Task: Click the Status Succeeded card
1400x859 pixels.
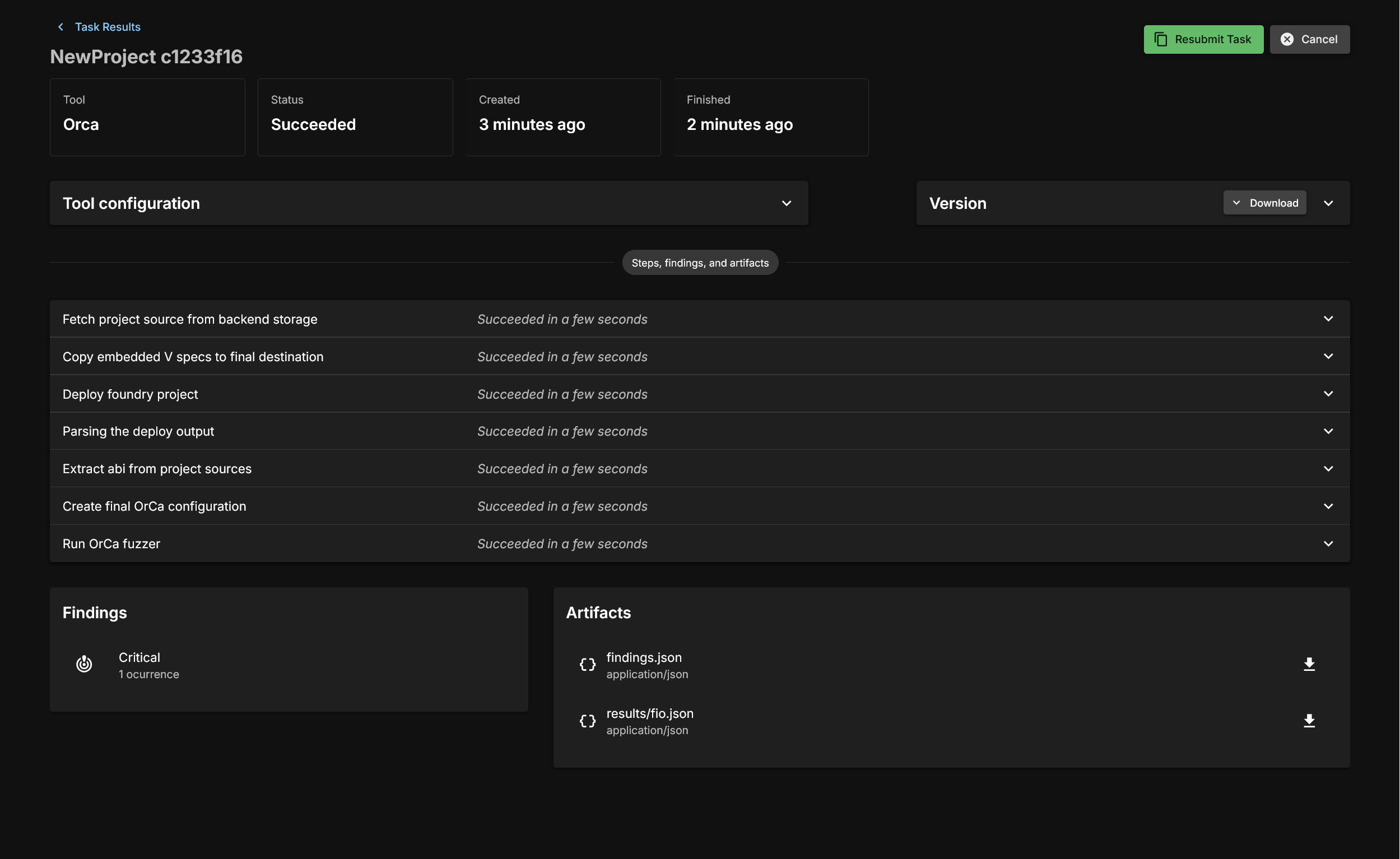Action: coord(355,117)
